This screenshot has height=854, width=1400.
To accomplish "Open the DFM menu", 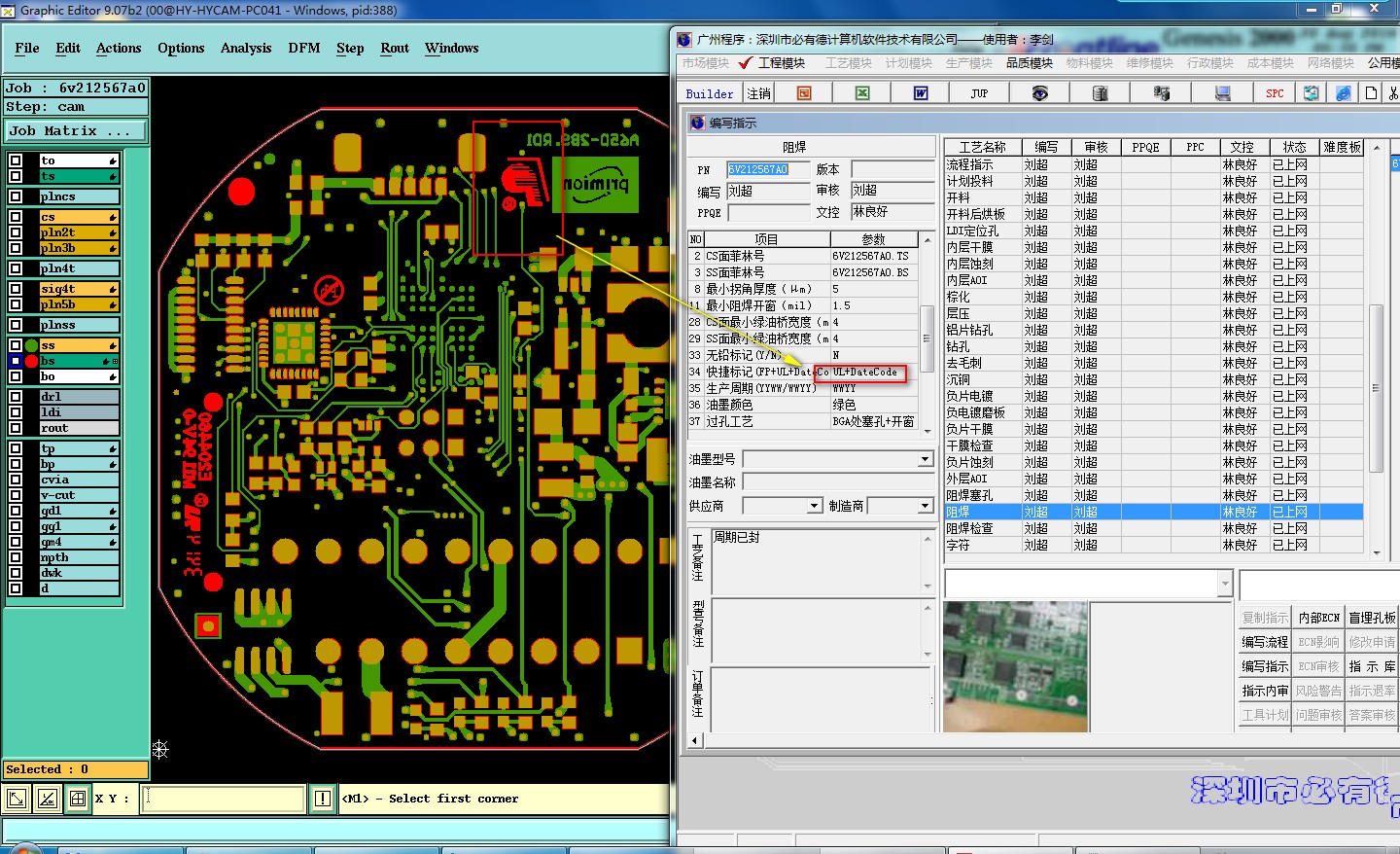I will 304,48.
